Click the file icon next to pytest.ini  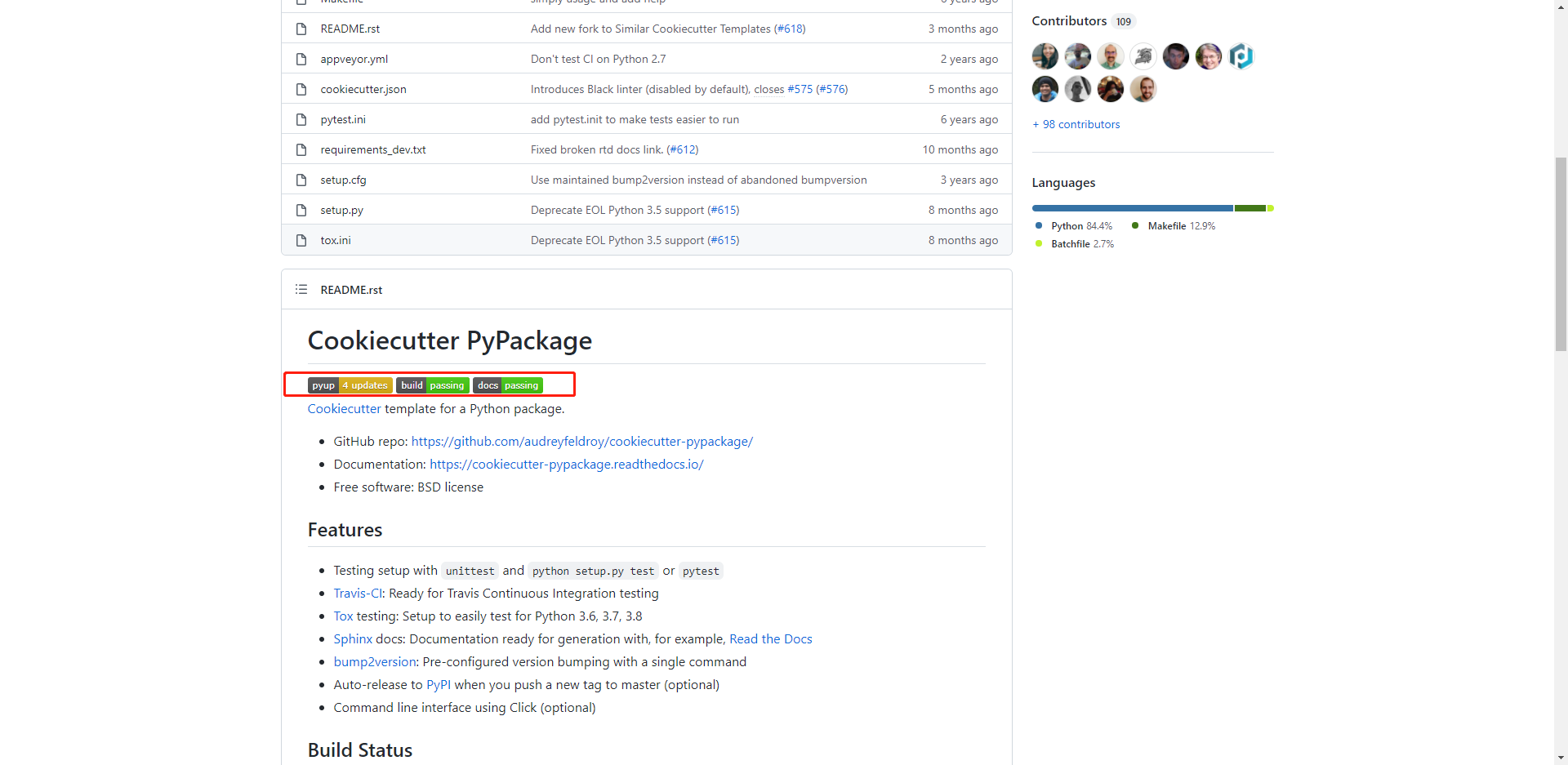point(301,119)
